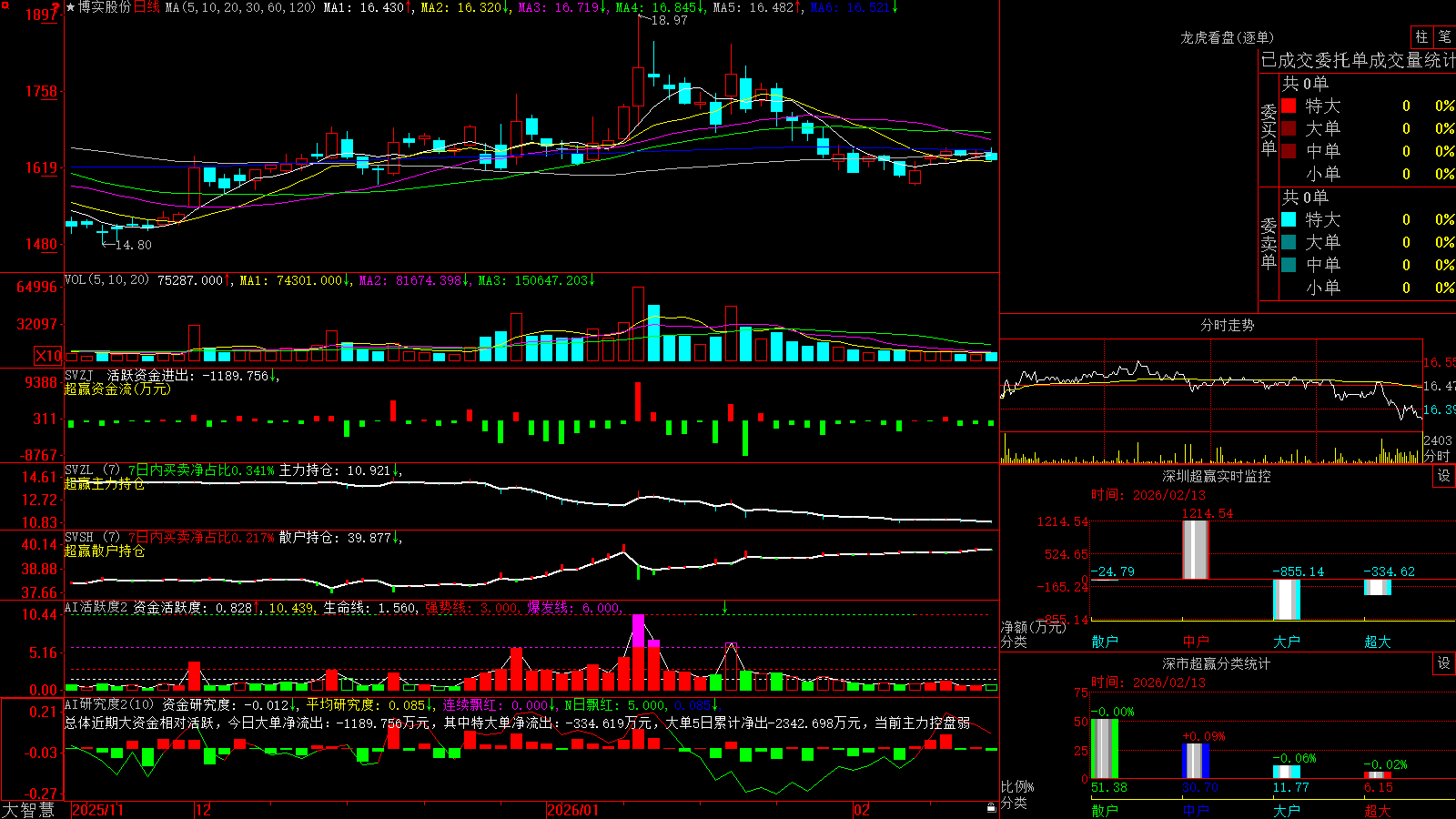Click the 净额(万元) axis label

pyautogui.click(x=1034, y=627)
